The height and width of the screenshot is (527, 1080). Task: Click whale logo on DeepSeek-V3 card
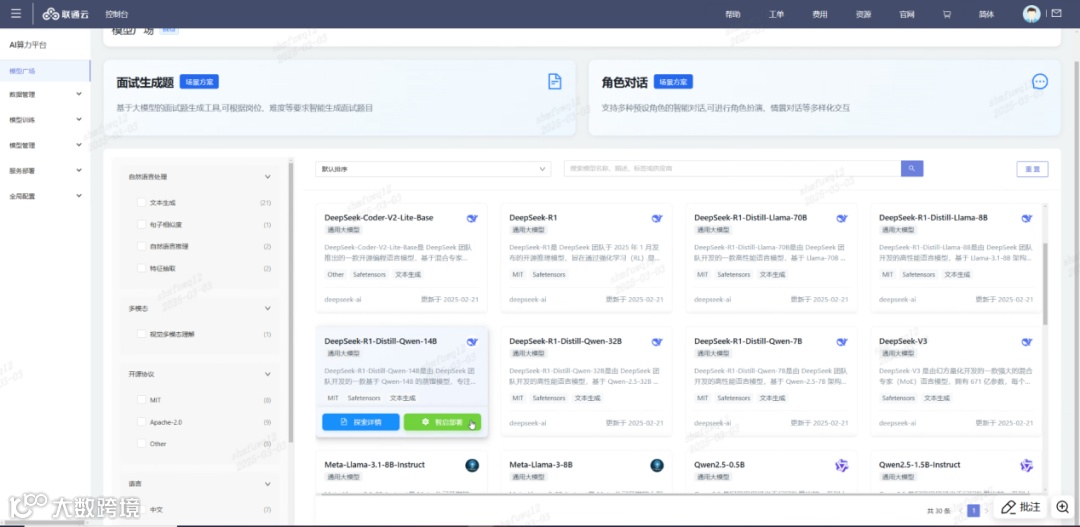click(x=1027, y=342)
